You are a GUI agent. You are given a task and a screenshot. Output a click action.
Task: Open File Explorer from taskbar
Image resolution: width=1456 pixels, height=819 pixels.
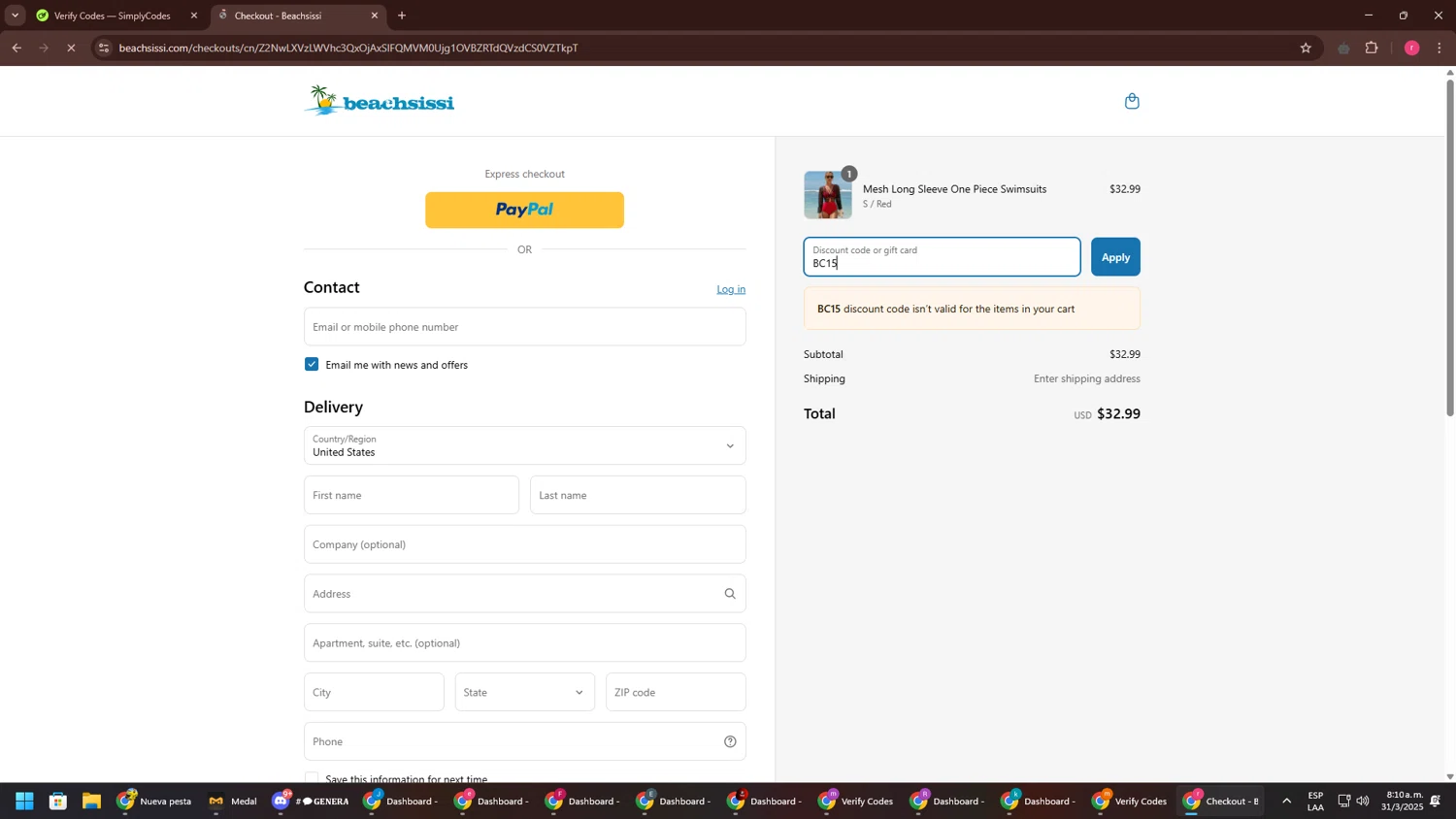pyautogui.click(x=91, y=802)
